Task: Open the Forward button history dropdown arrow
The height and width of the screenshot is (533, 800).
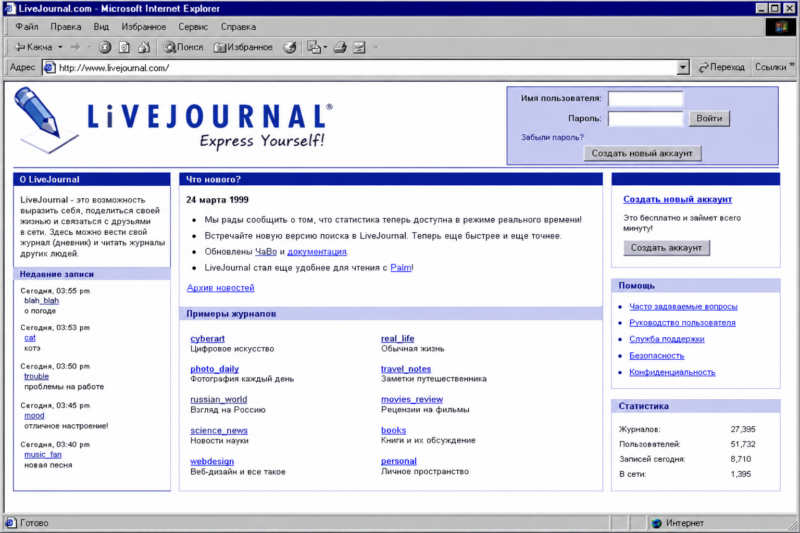Action: (x=89, y=47)
